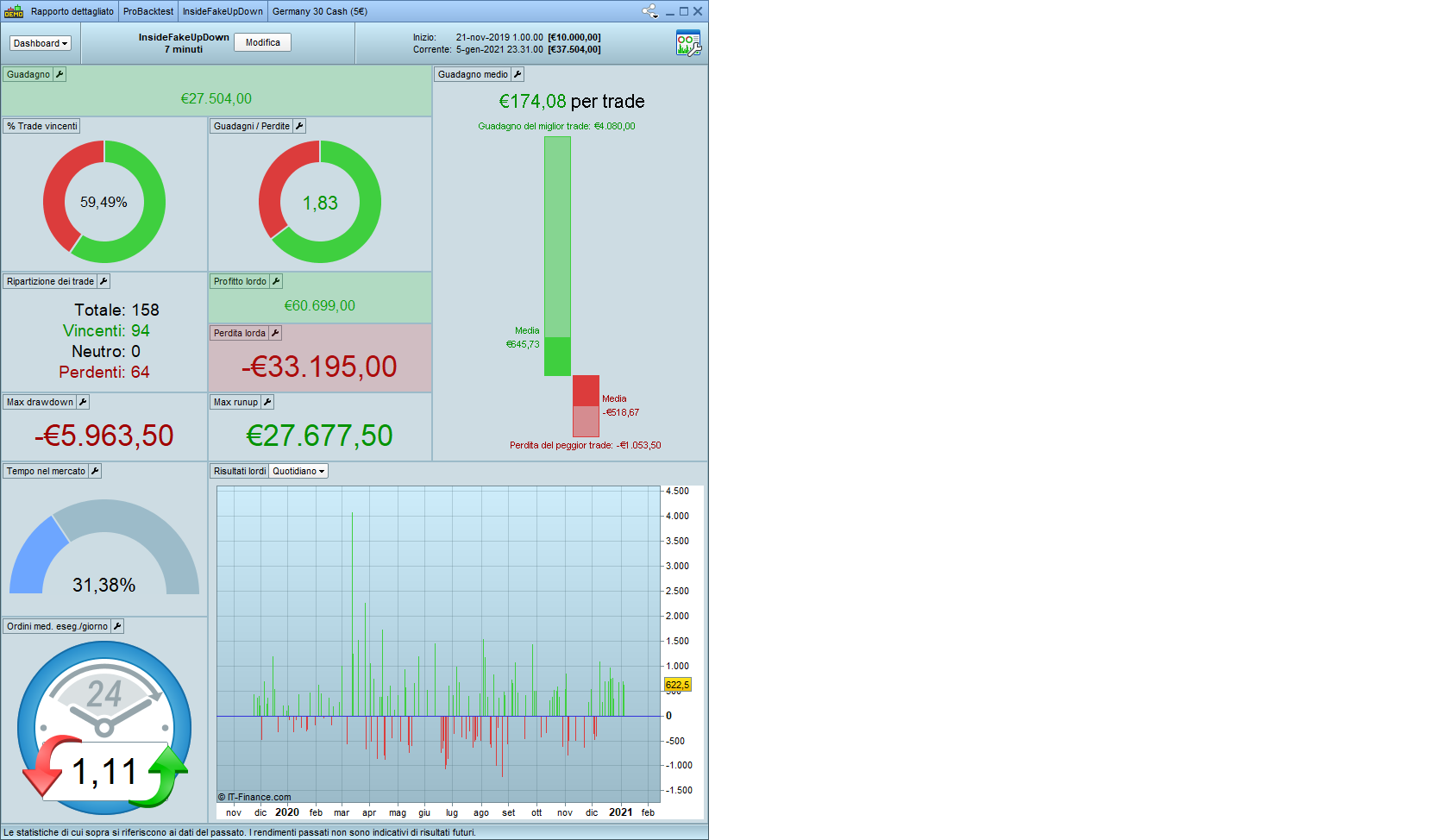Click the [€10.000,00] initial capital value
This screenshot has height=840, width=1449.
(574, 37)
